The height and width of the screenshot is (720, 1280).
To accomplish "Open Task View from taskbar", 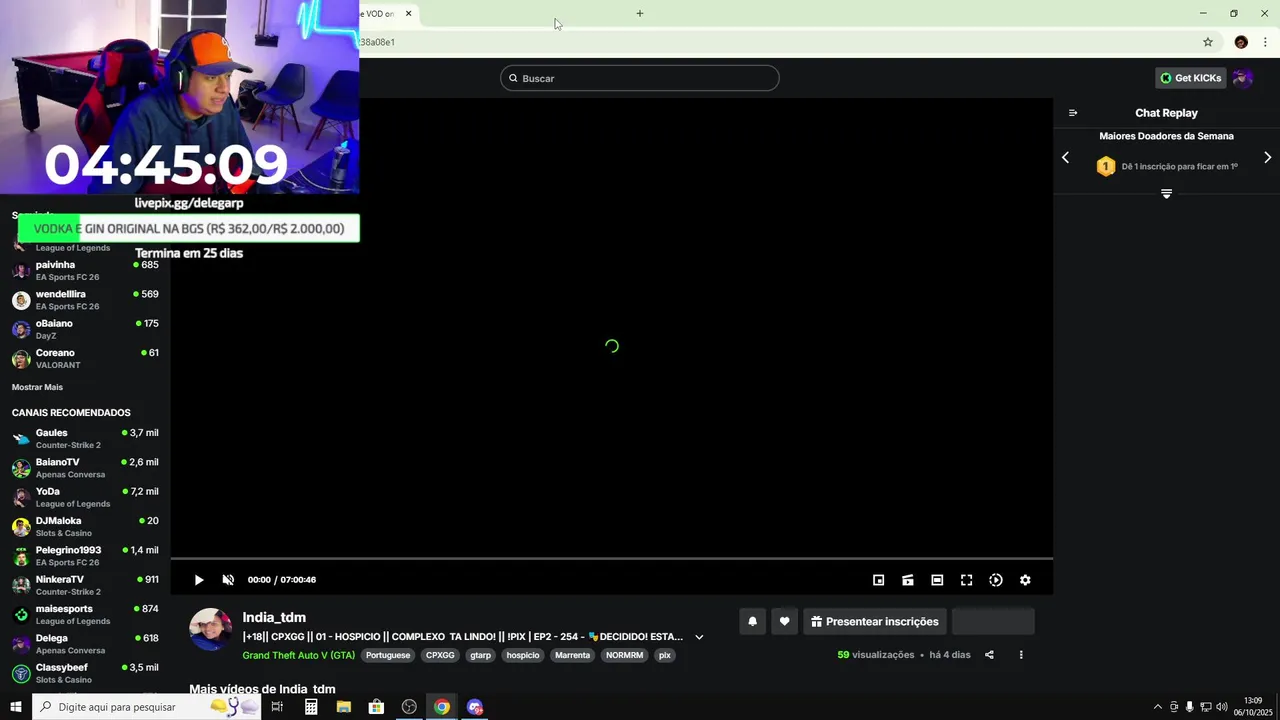I will [277, 707].
